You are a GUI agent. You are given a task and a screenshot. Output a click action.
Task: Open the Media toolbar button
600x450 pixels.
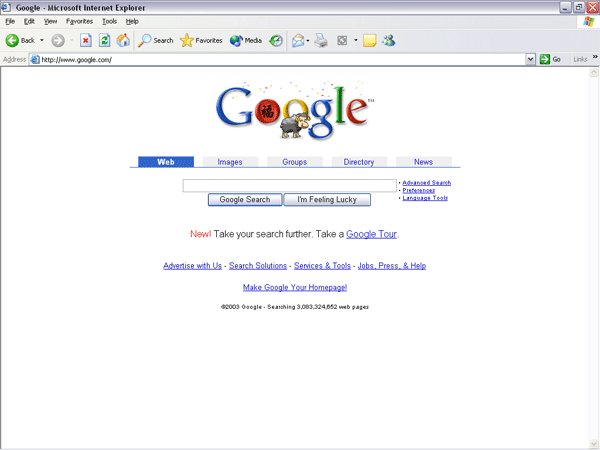[246, 40]
